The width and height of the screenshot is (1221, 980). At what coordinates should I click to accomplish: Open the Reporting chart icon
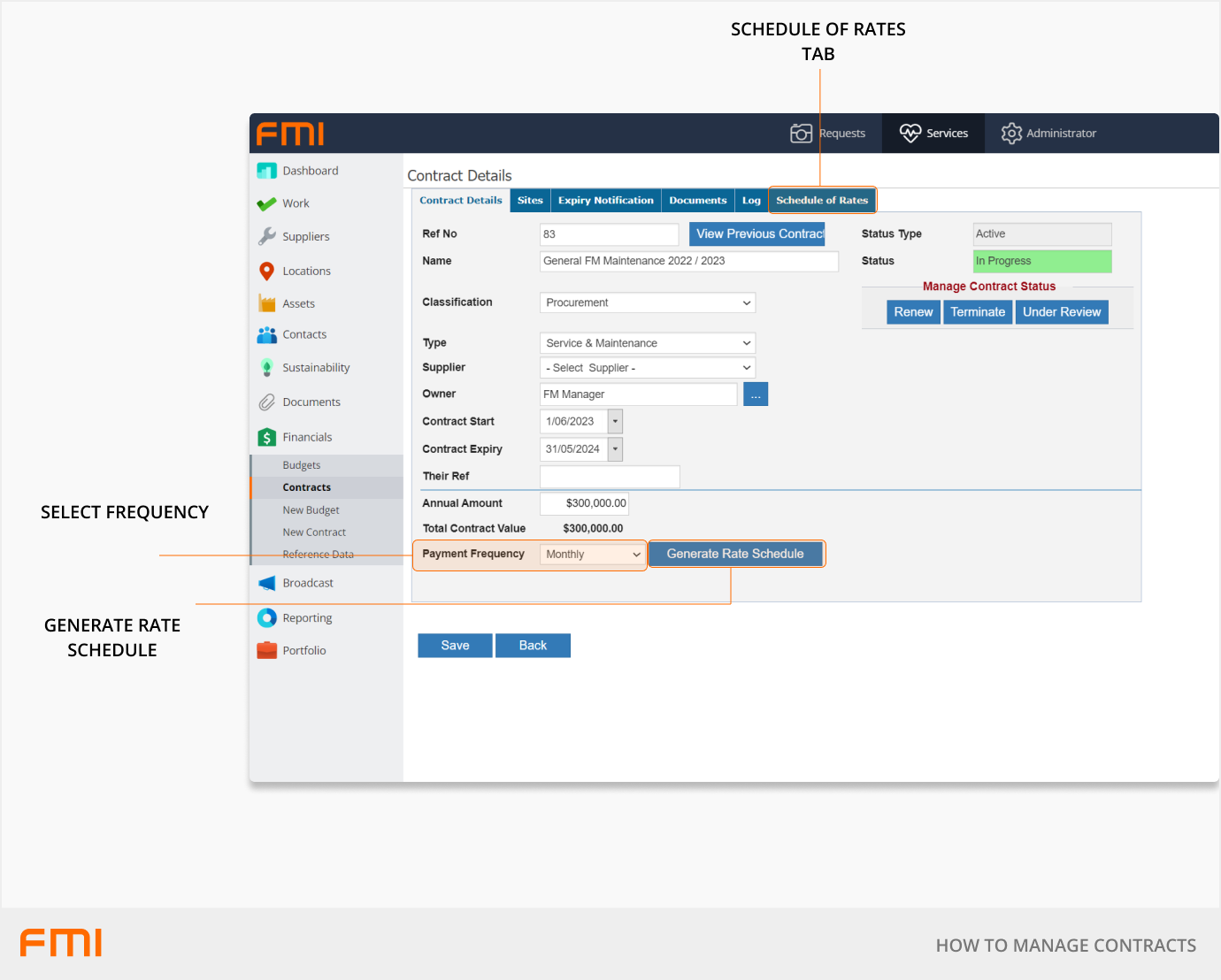tap(266, 617)
